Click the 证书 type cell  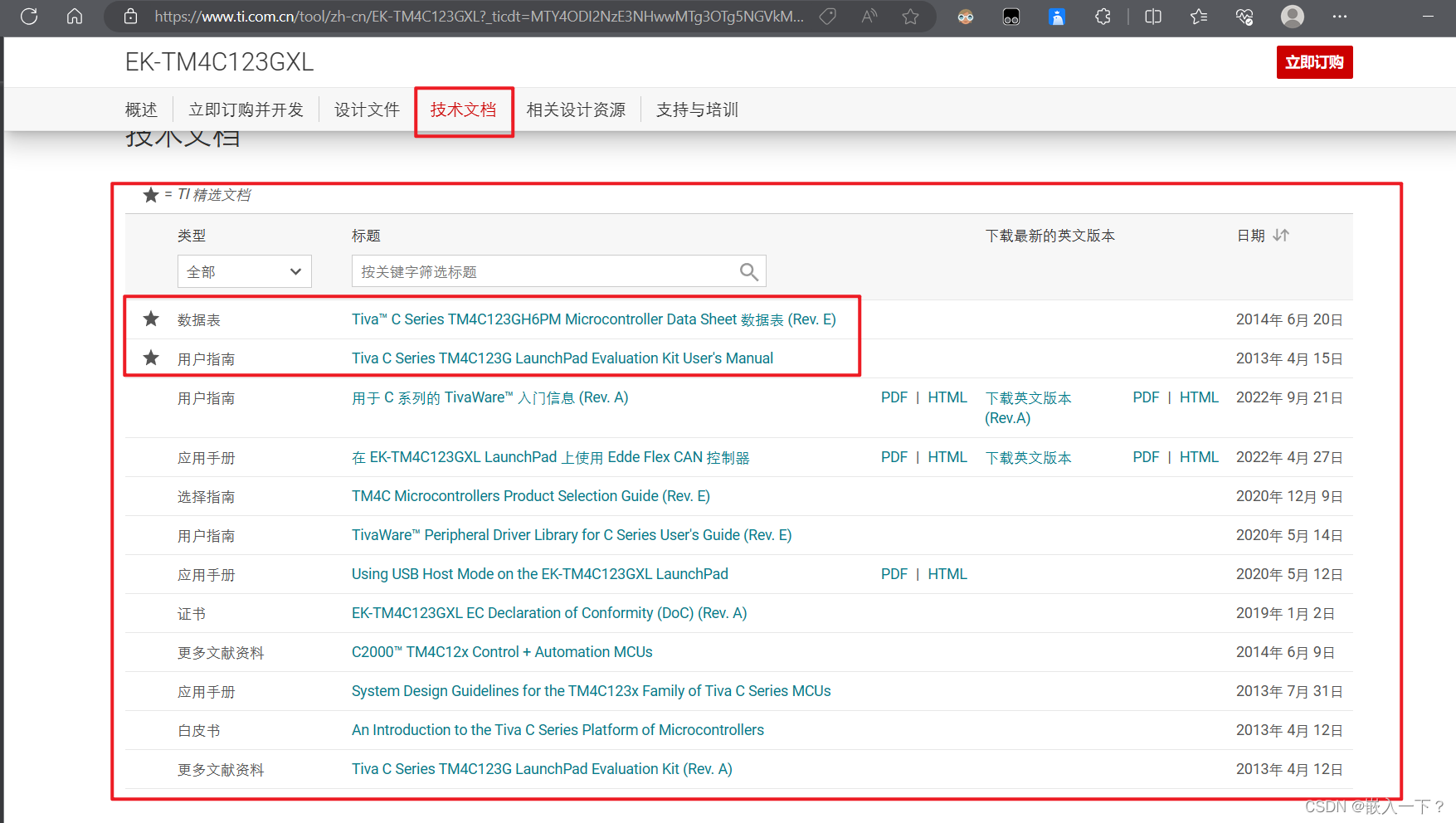tap(192, 614)
